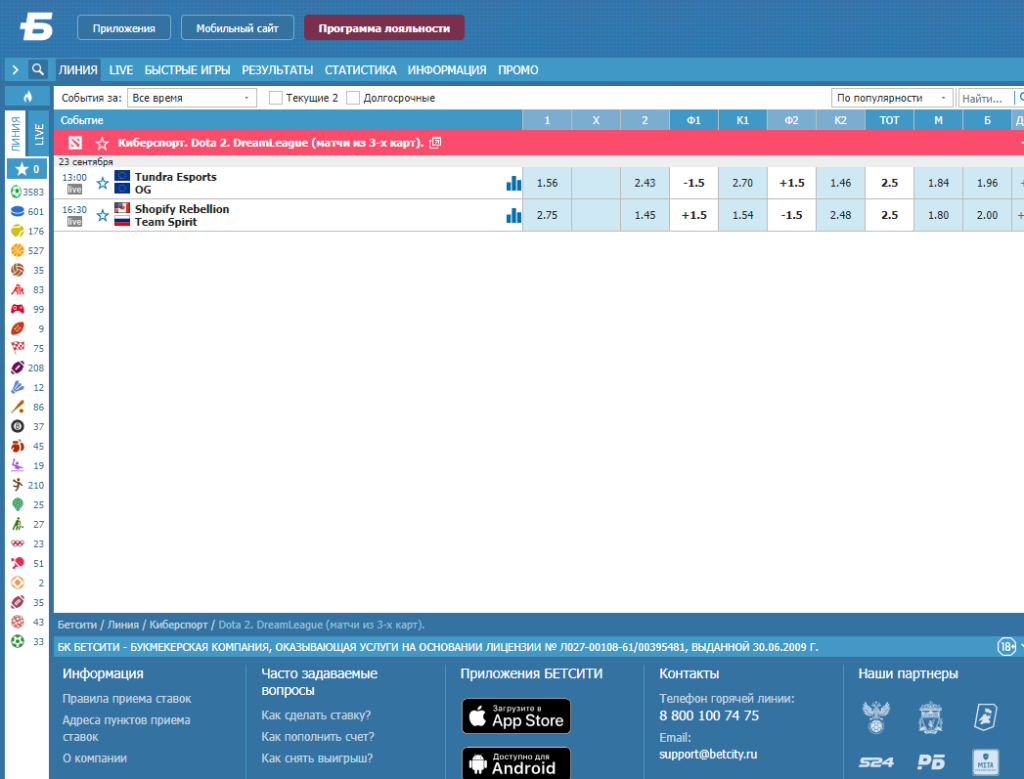Open DreamLeague in a new window icon
This screenshot has width=1024, height=779.
click(435, 142)
